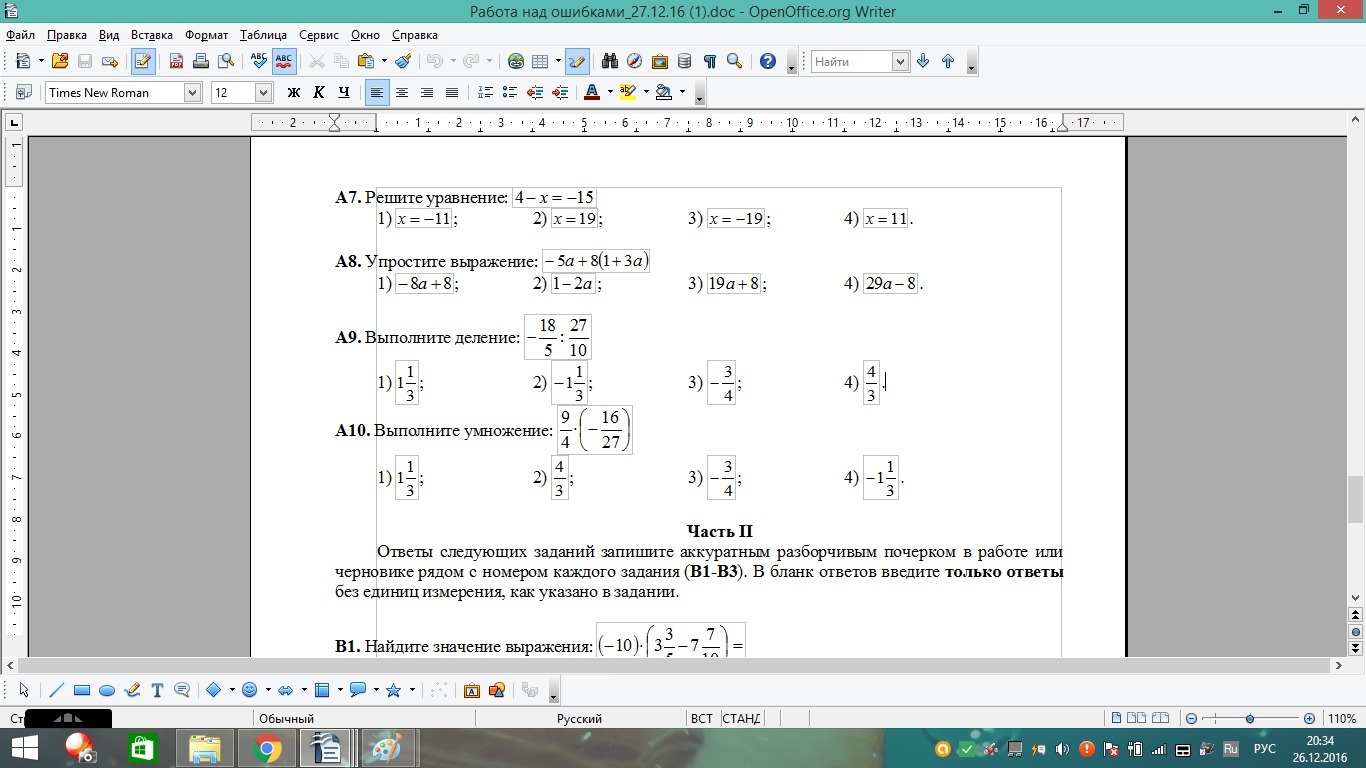Toggle Nonprinting Characters
This screenshot has height=768, width=1366.
pos(710,61)
